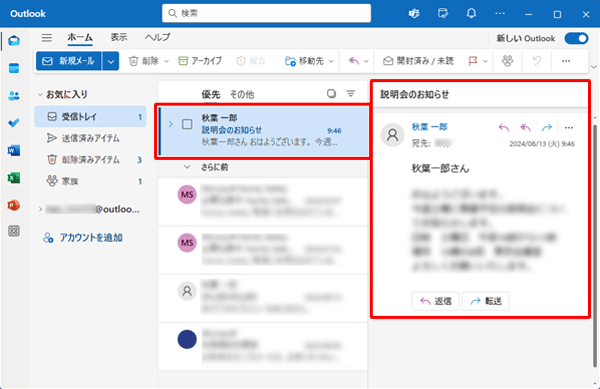Open the ヘルプ tab
This screenshot has width=600, height=389.
158,37
